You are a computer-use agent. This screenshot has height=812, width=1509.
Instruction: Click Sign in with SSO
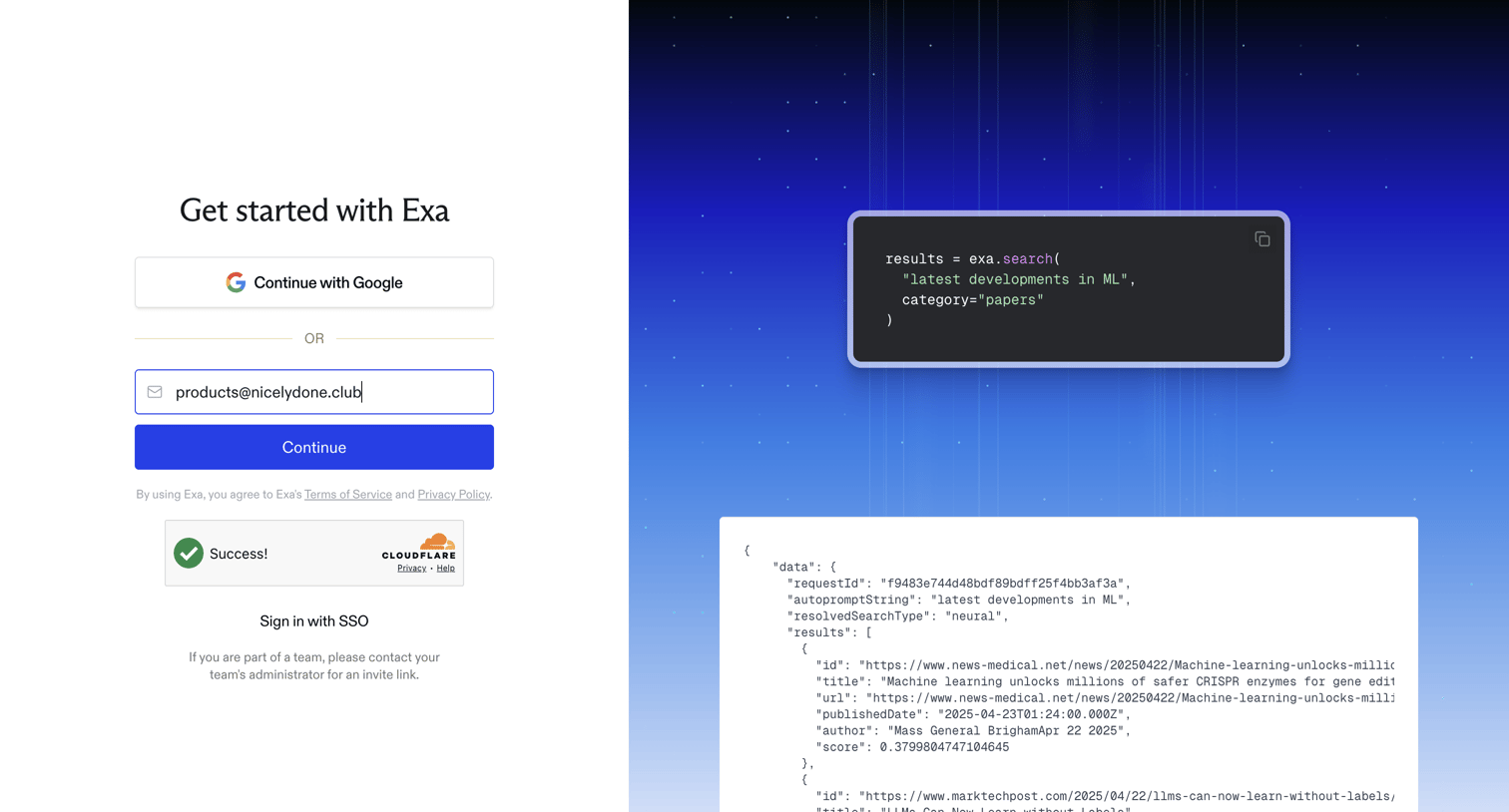[314, 620]
